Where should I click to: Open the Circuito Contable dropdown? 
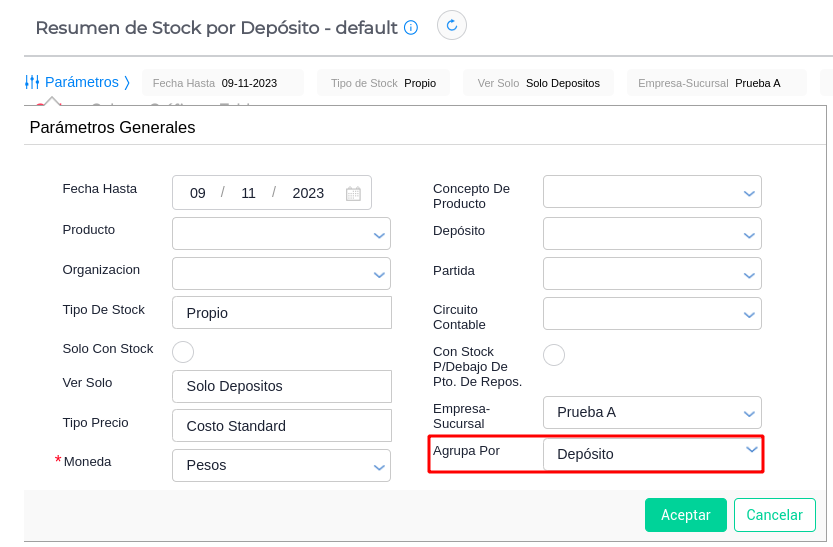[750, 314]
